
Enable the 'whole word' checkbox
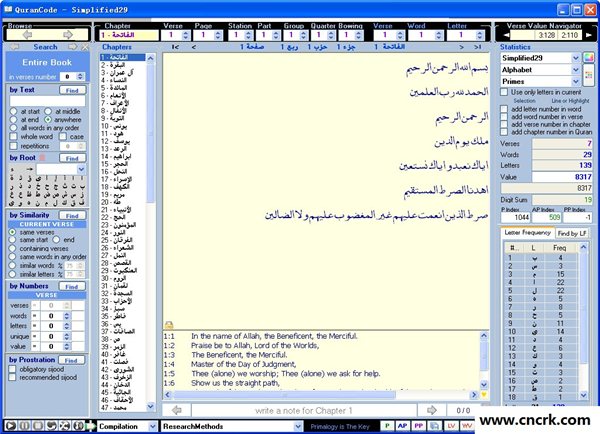tap(13, 136)
